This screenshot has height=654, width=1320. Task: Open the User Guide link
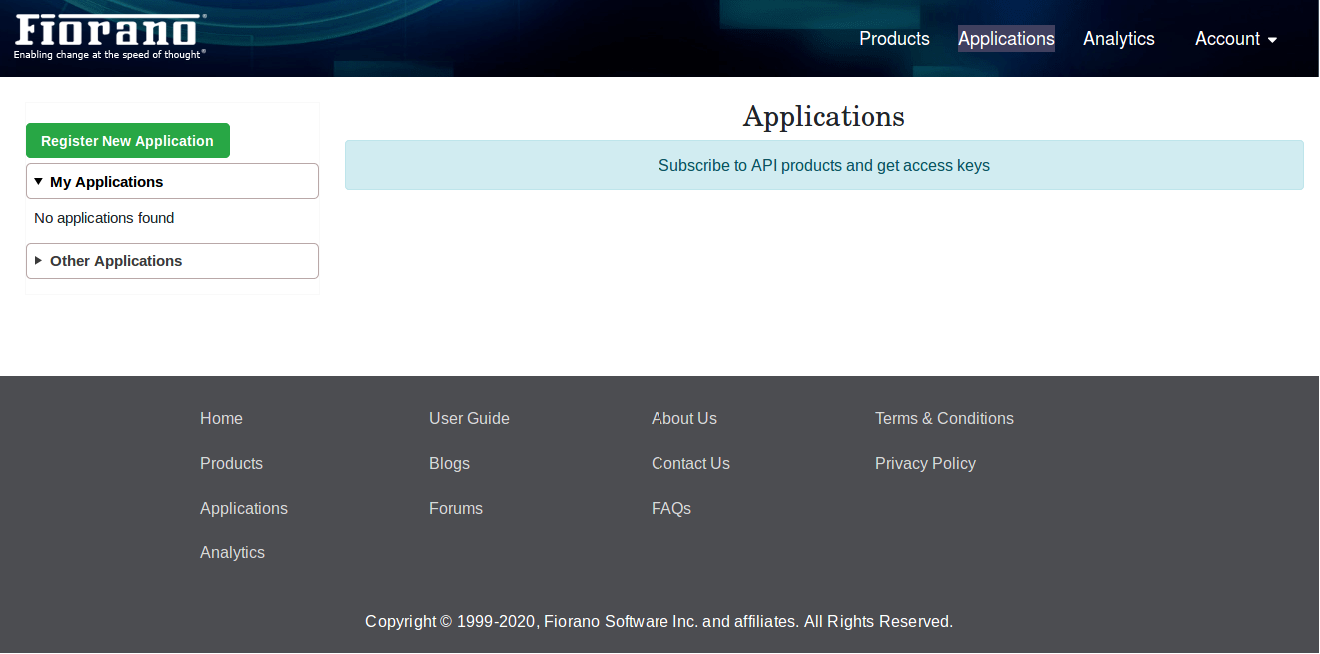[x=469, y=419]
